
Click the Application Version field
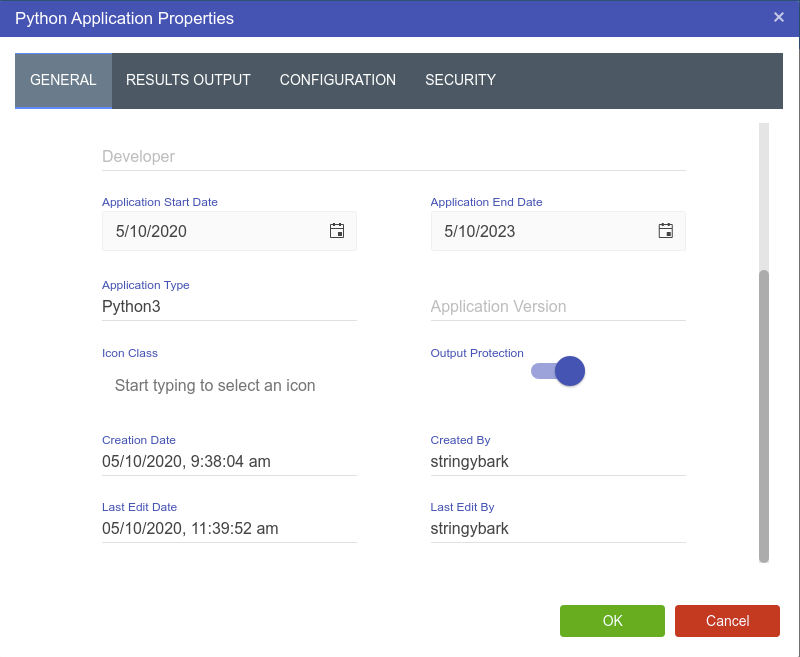[557, 307]
